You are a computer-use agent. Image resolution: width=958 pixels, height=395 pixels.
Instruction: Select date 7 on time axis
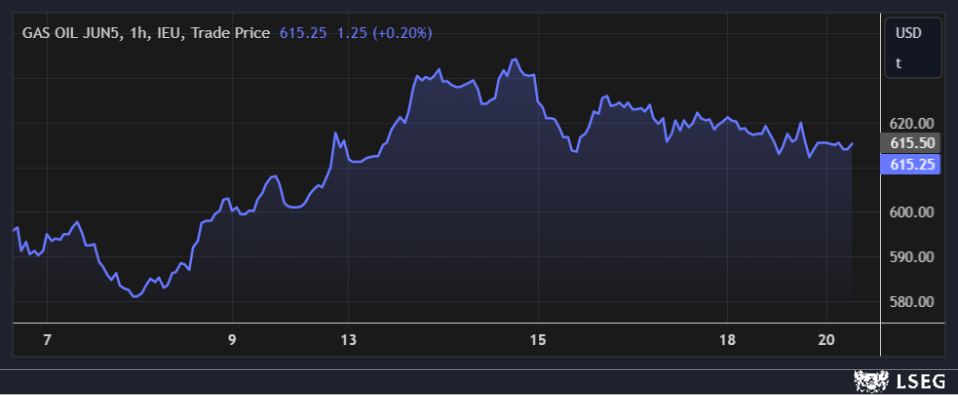[x=47, y=341]
